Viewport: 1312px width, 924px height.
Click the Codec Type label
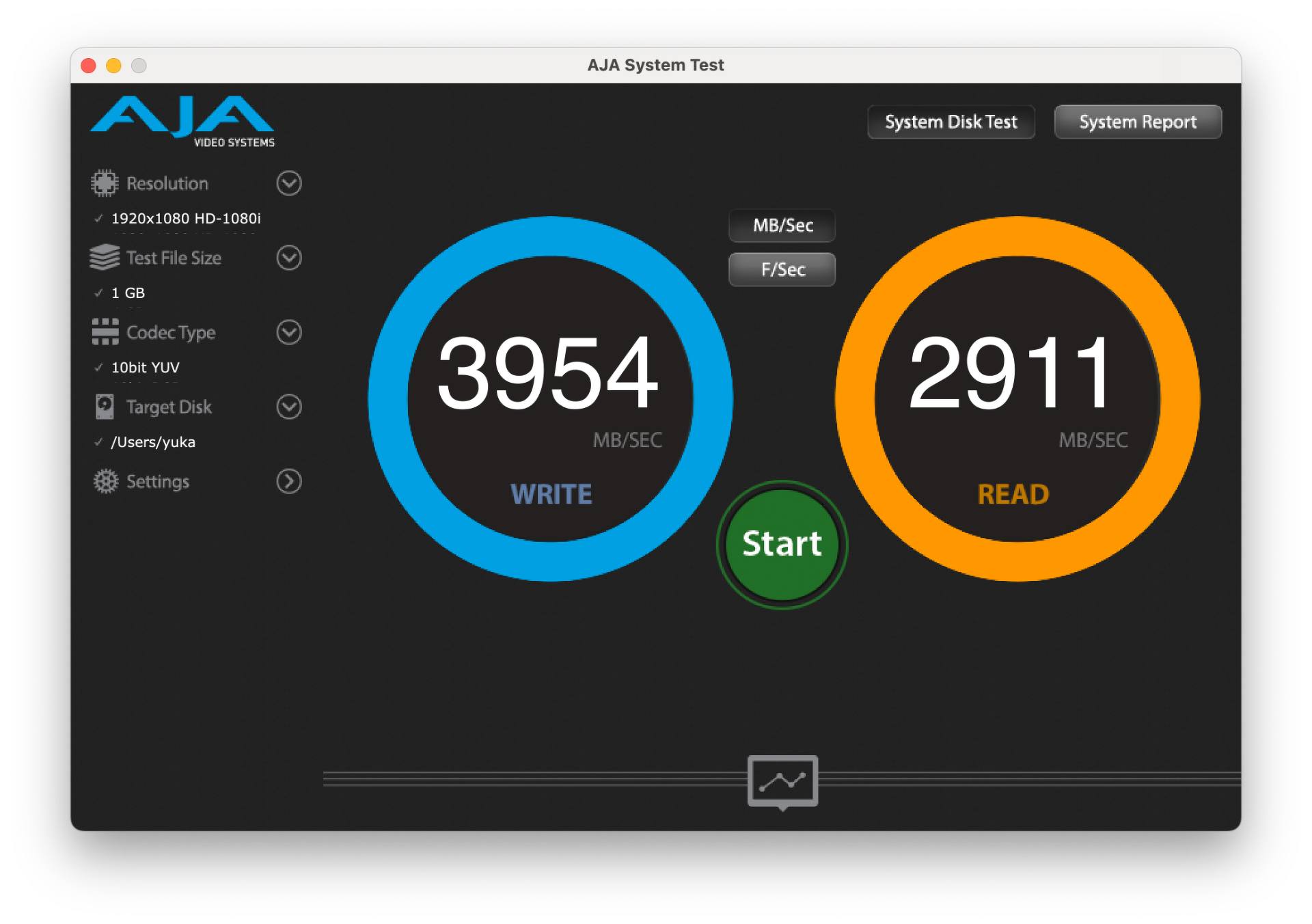pos(171,333)
